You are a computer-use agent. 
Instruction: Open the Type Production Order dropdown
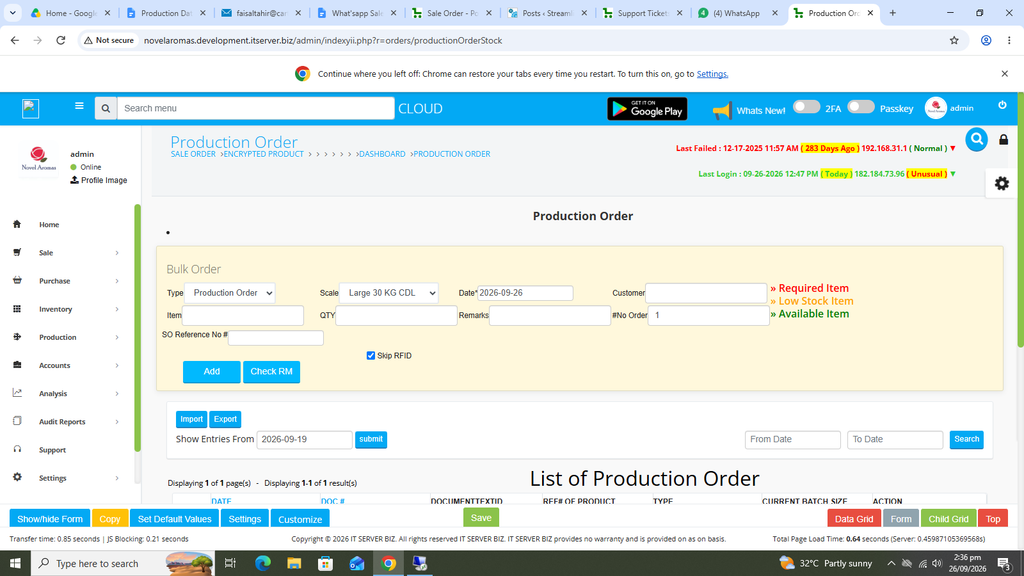pyautogui.click(x=230, y=293)
